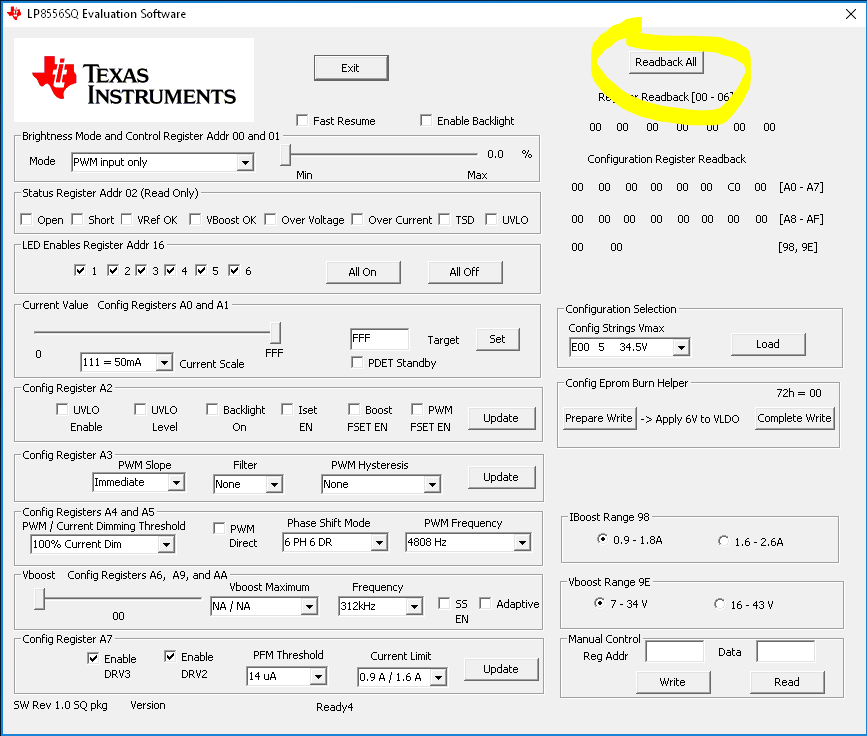
Task: Toggle the Over Voltage checkbox
Action: point(270,220)
